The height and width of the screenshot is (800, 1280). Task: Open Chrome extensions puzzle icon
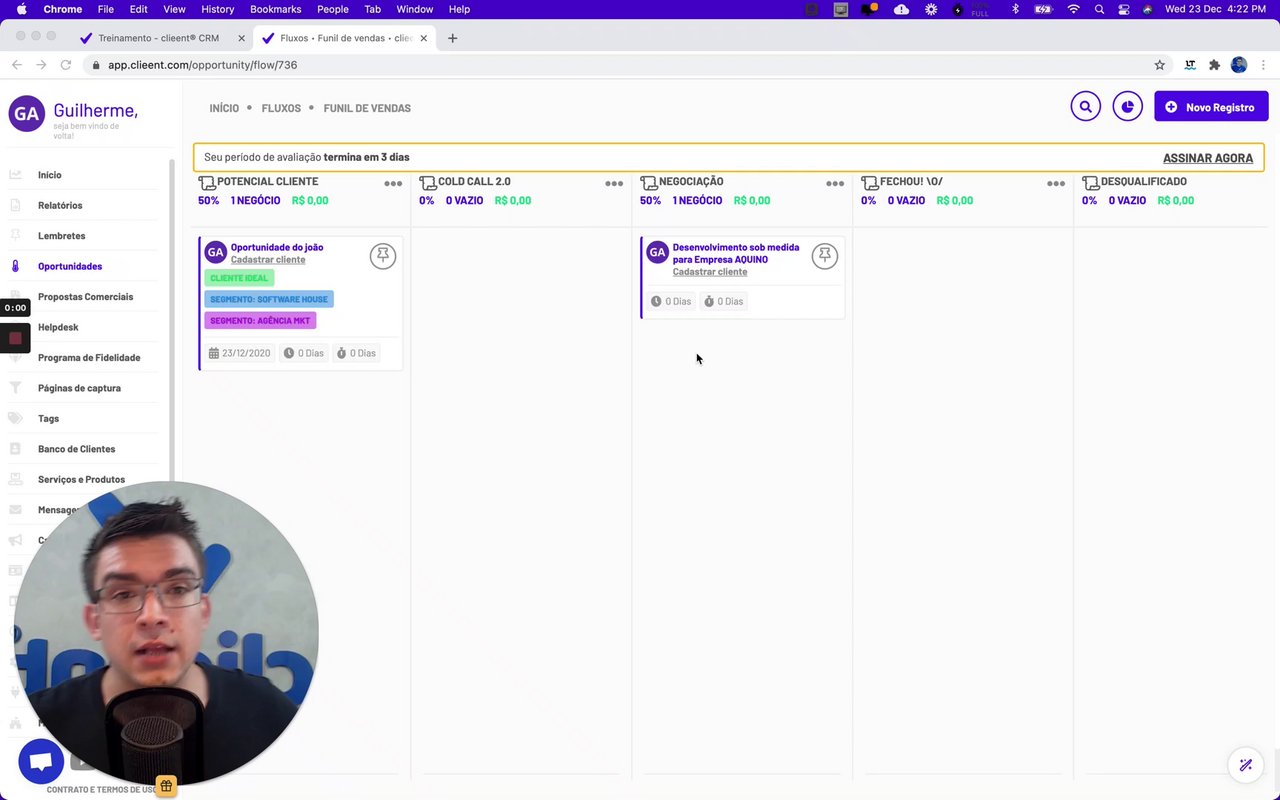(1214, 65)
